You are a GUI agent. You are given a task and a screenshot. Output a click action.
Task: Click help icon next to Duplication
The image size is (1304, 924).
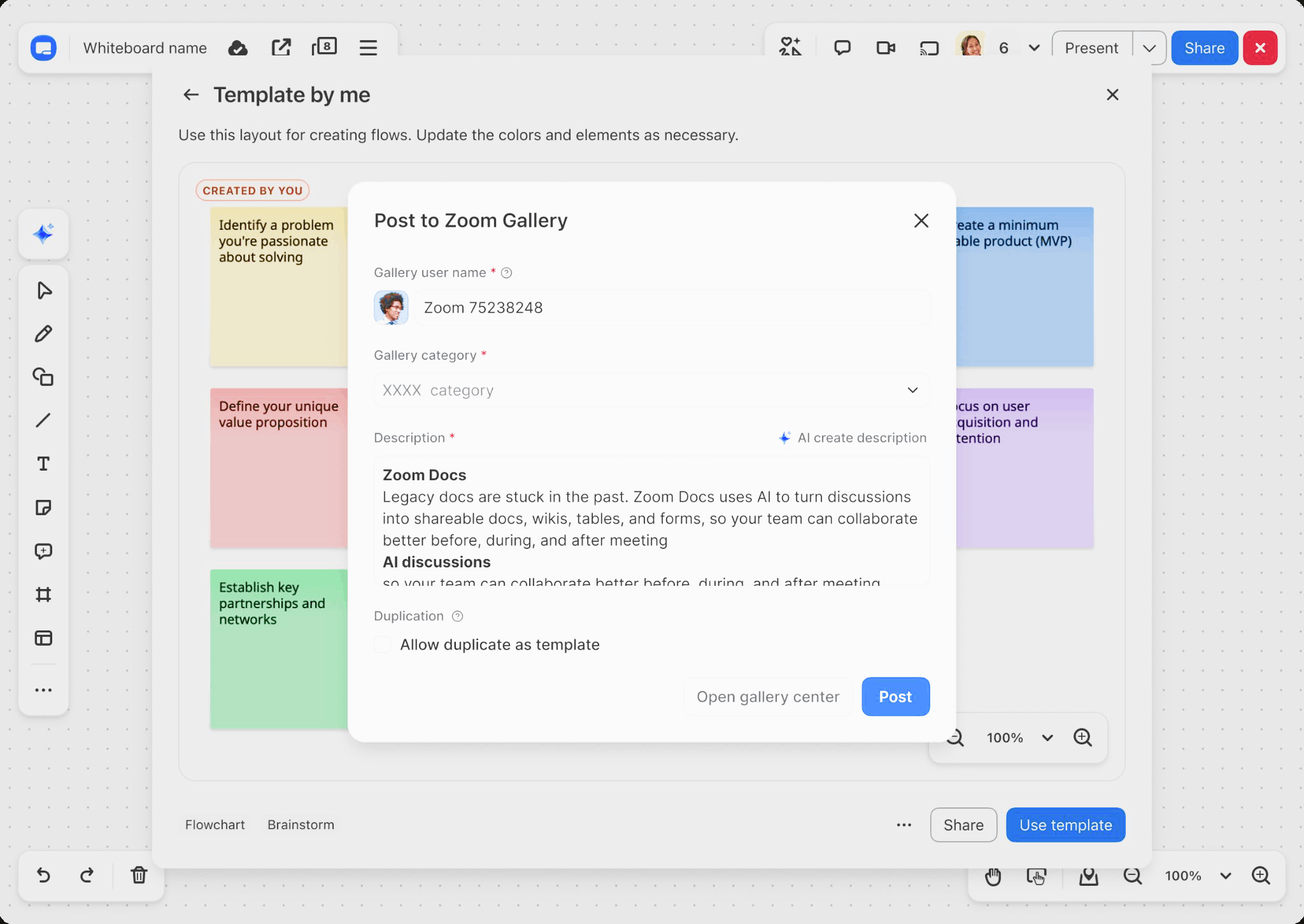pyautogui.click(x=457, y=616)
